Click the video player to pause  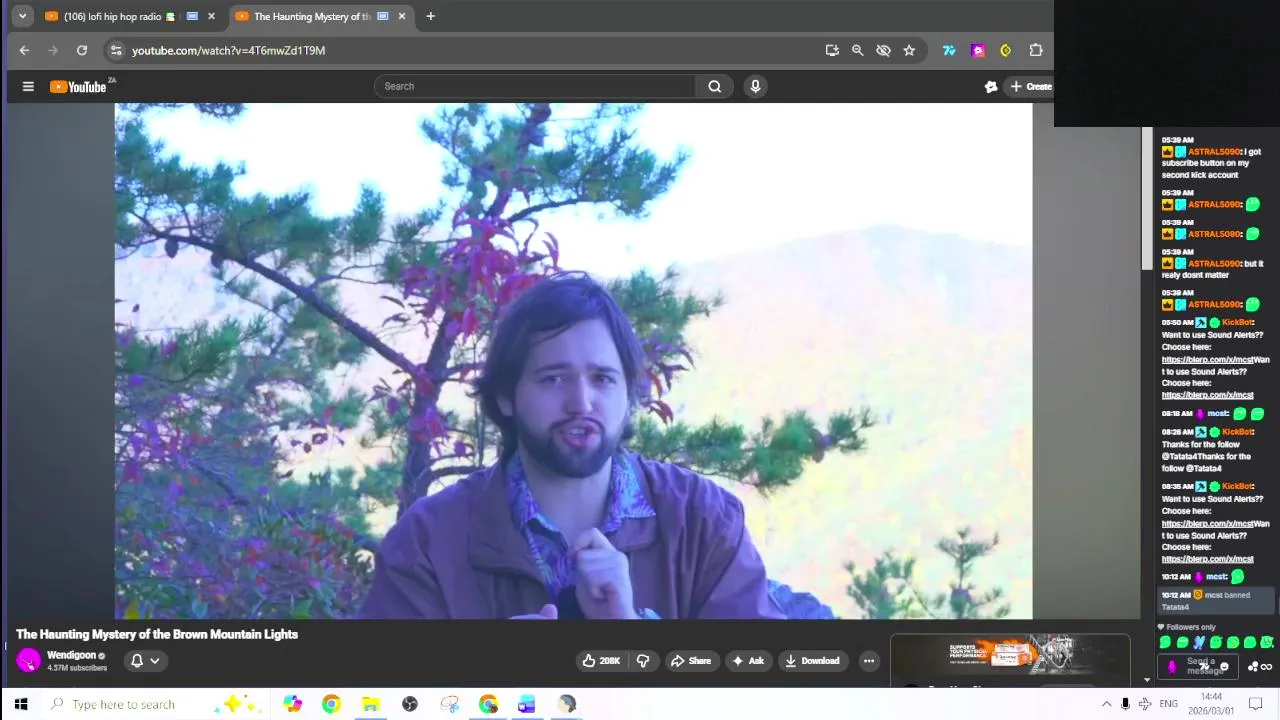[x=573, y=361]
